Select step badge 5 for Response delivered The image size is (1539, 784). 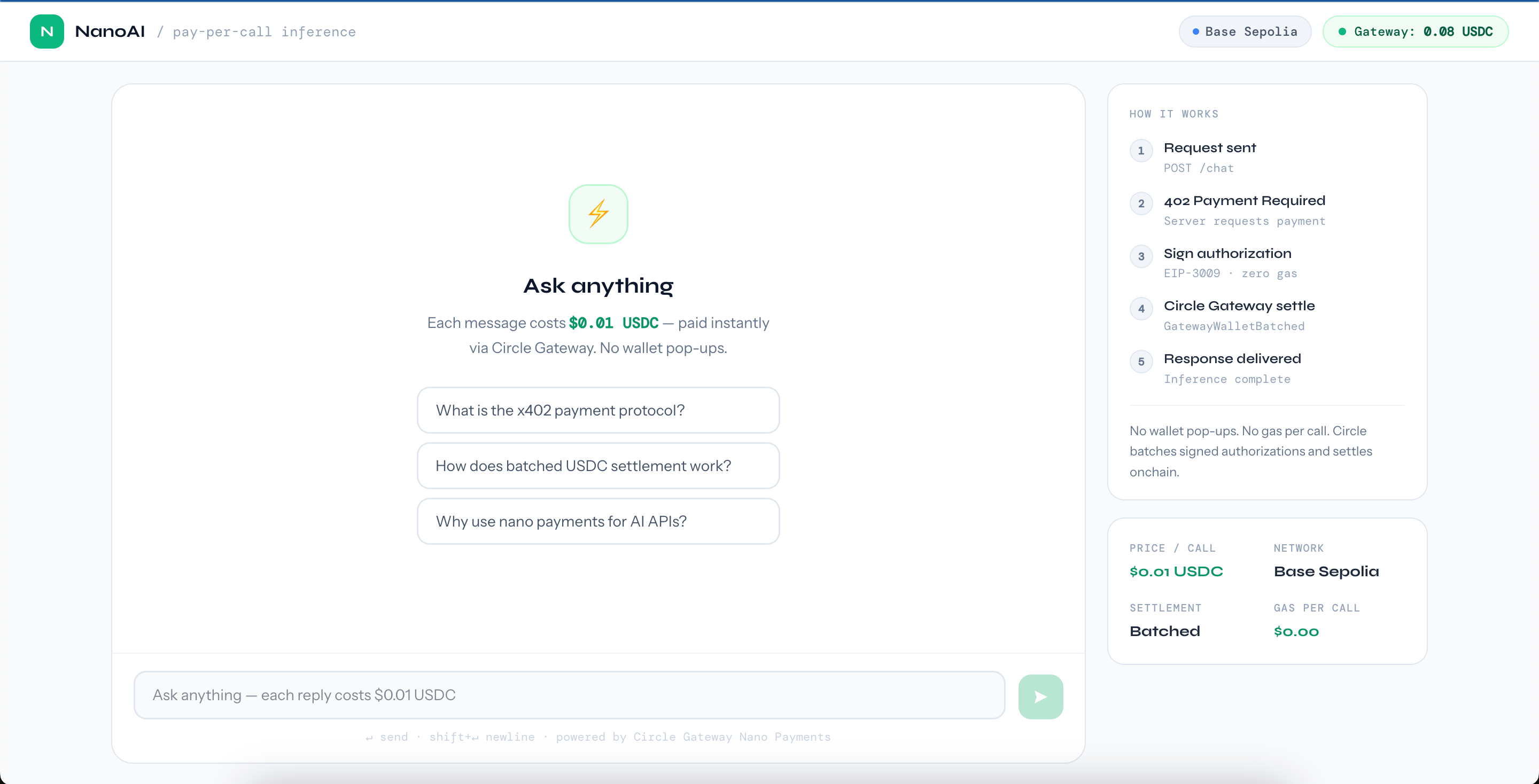1141,361
